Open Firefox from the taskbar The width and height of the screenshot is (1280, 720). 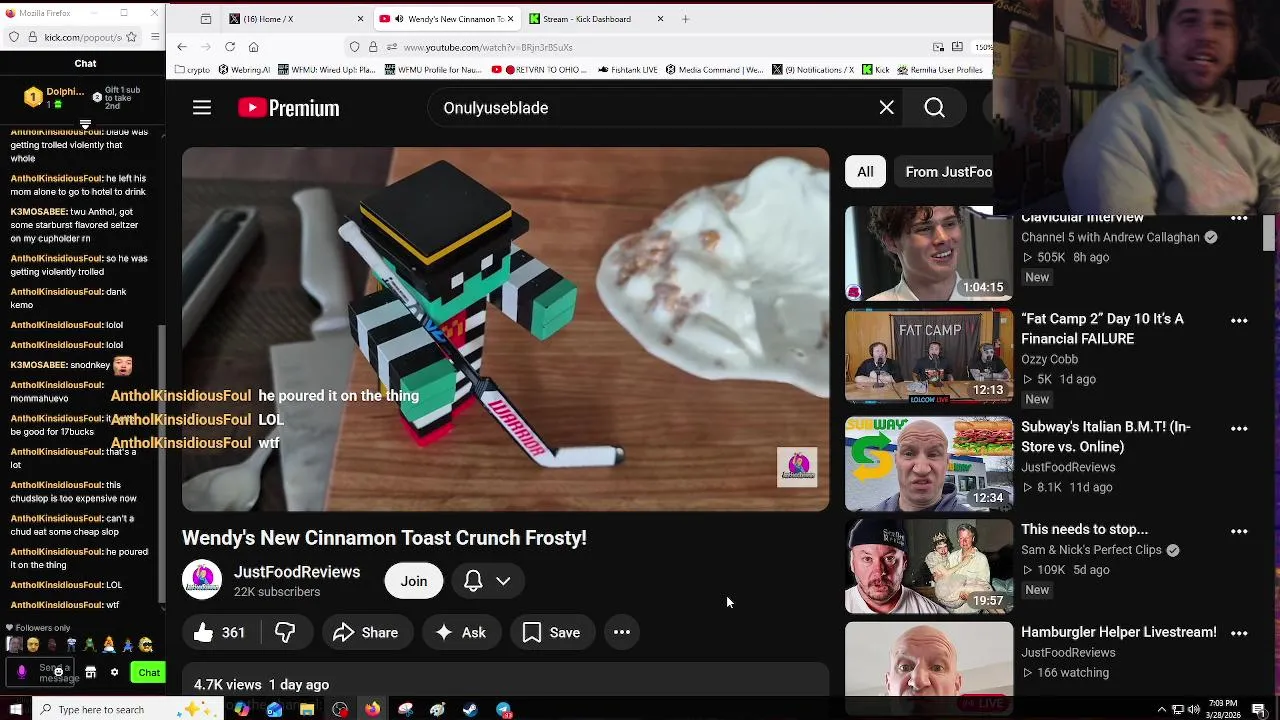point(372,710)
